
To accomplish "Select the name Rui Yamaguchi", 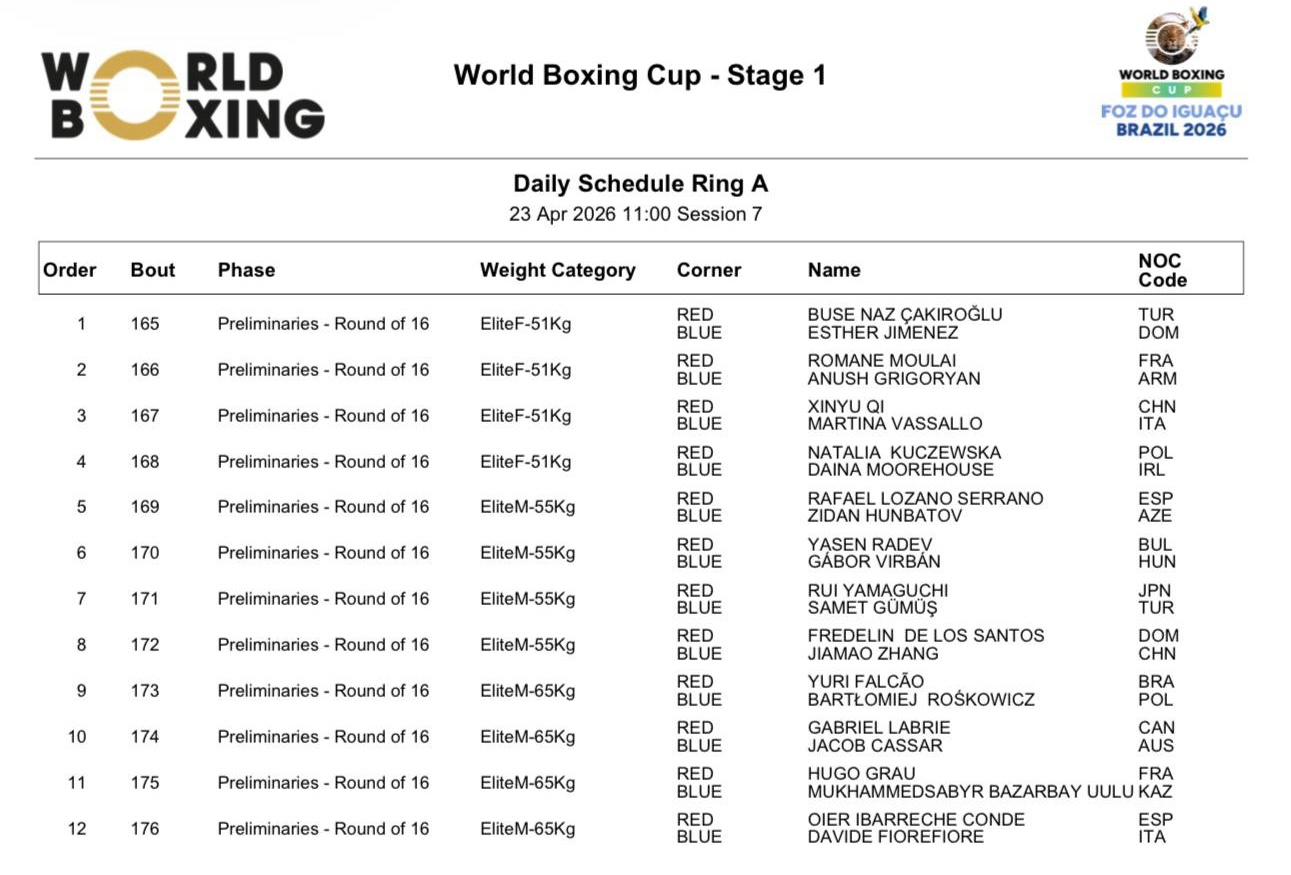I will [x=878, y=590].
